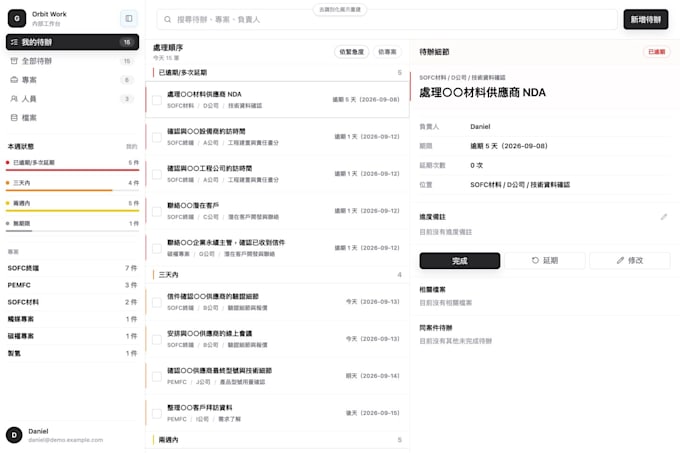Click the red 已逾期 badge in the details header
This screenshot has width=680, height=453.
coord(657,52)
